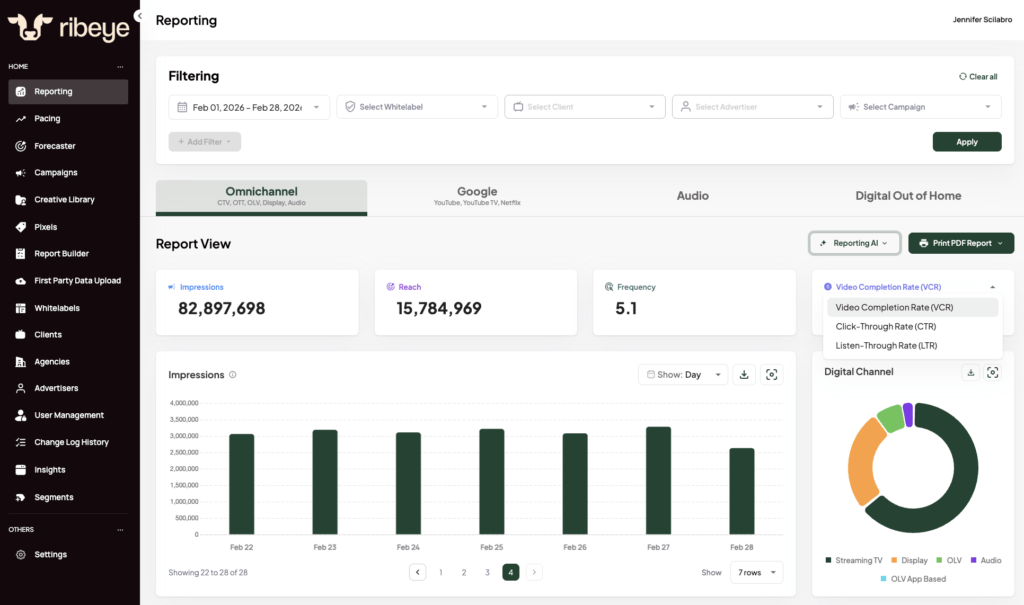The image size is (1024, 605).
Task: Go to chart page 2
Action: coord(464,572)
